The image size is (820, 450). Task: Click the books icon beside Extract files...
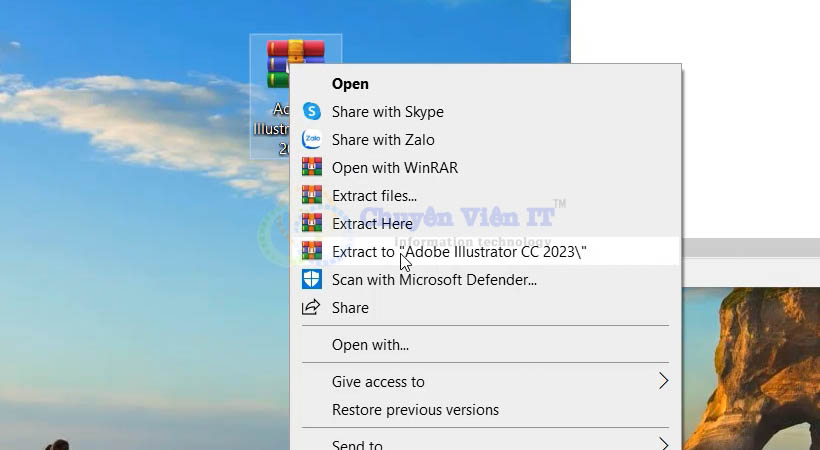coord(312,196)
